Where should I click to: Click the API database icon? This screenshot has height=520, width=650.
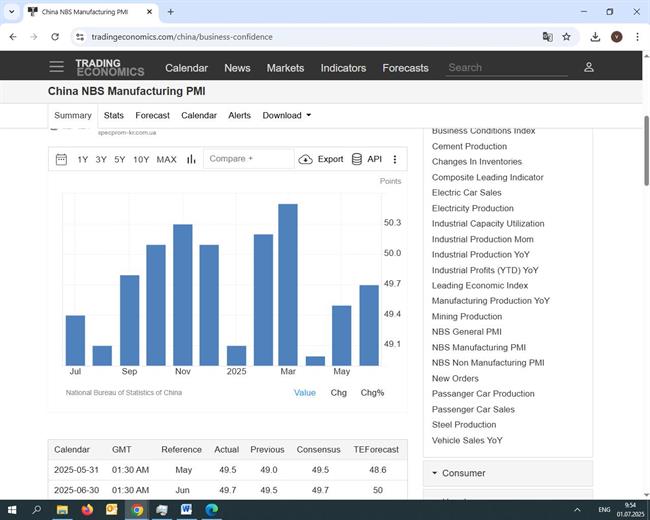pyautogui.click(x=357, y=159)
